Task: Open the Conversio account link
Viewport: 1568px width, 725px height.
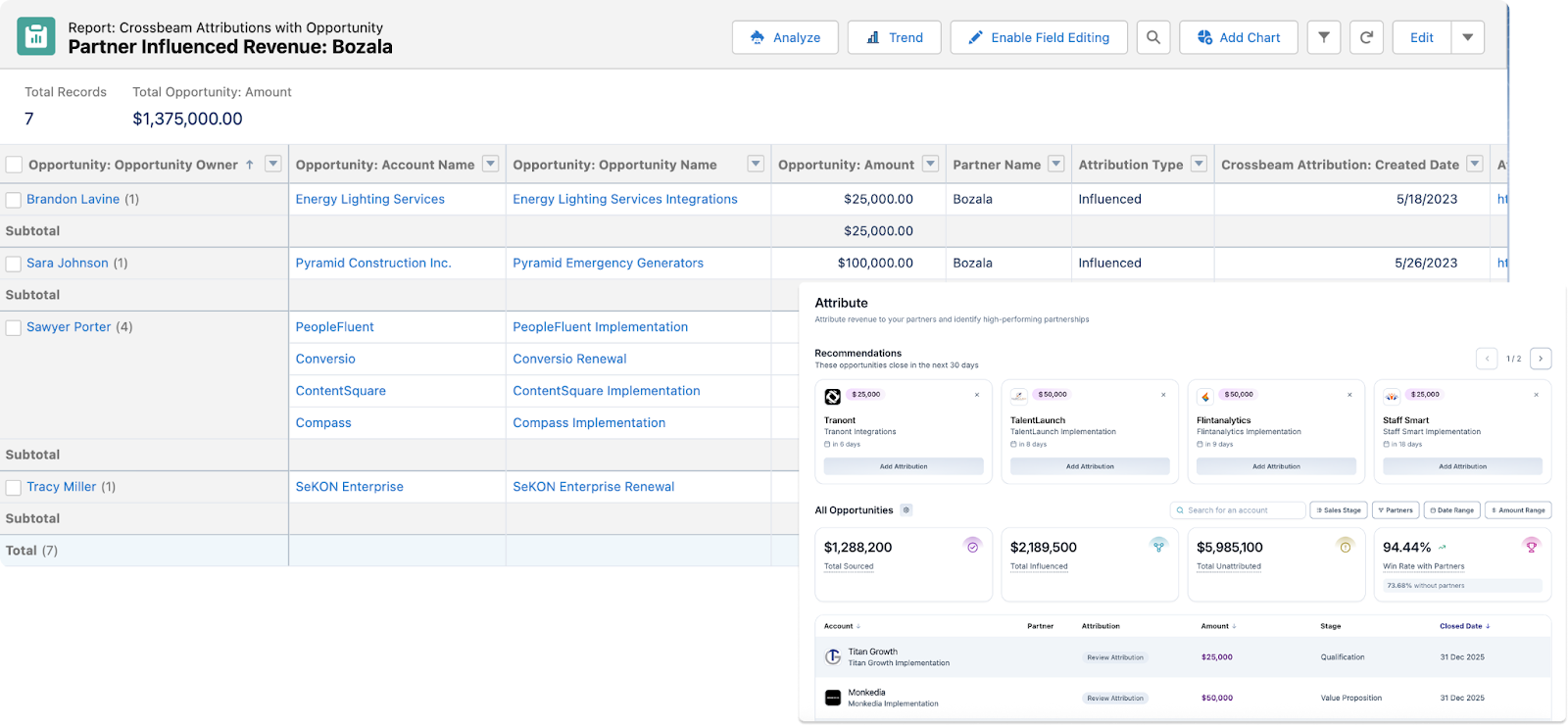Action: click(x=325, y=359)
